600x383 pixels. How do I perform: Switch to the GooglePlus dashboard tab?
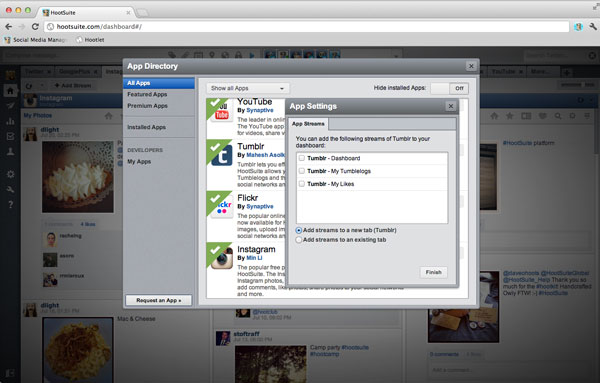(78, 71)
